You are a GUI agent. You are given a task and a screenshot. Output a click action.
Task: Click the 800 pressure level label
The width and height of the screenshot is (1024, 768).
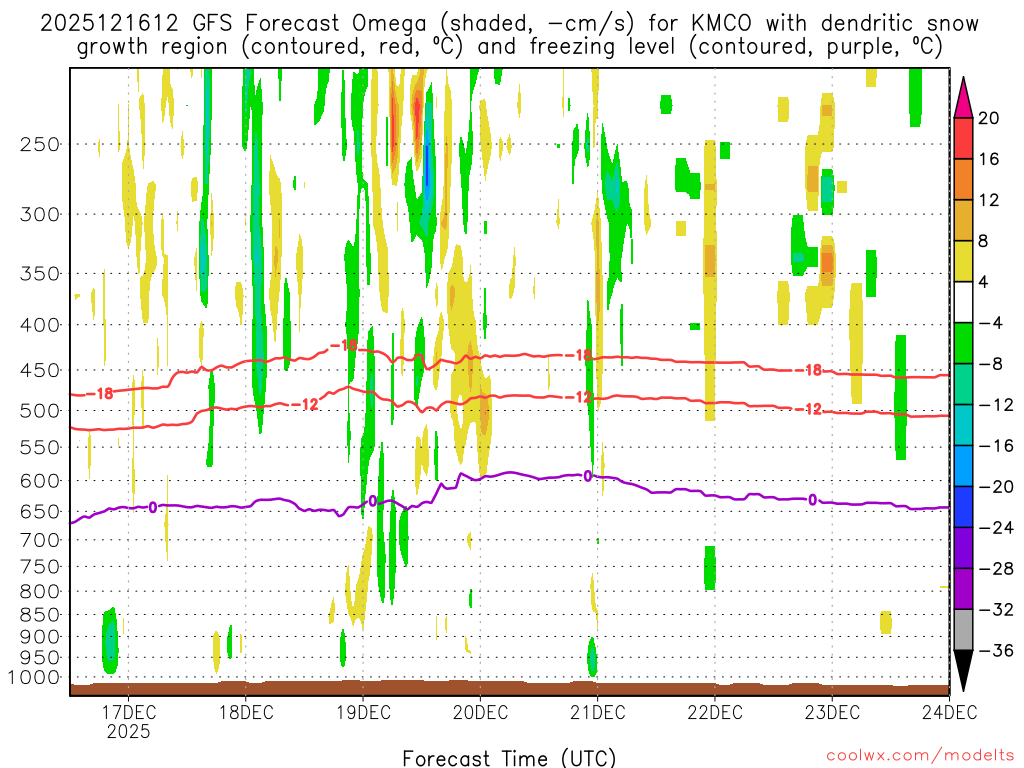pyautogui.click(x=39, y=592)
